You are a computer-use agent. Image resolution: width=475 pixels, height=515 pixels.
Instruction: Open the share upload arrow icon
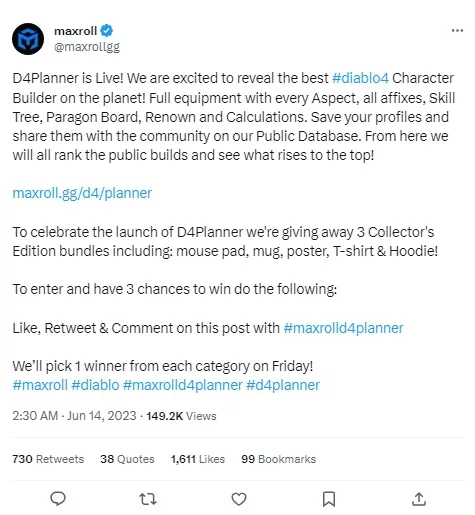pos(419,499)
